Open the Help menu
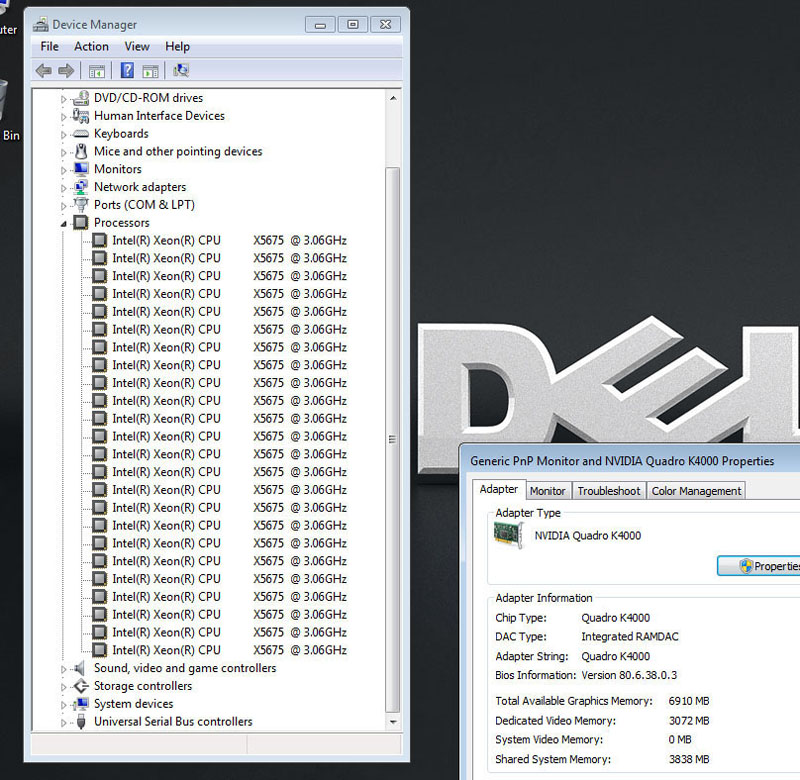The height and width of the screenshot is (780, 800). pyautogui.click(x=177, y=46)
